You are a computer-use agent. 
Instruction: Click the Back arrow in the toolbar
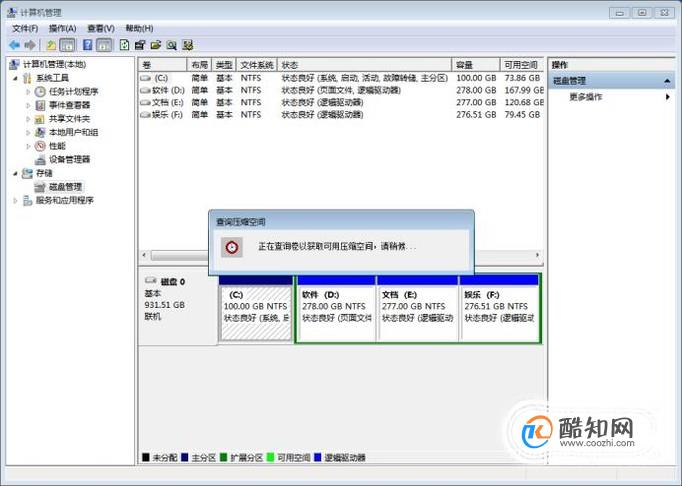(14, 45)
